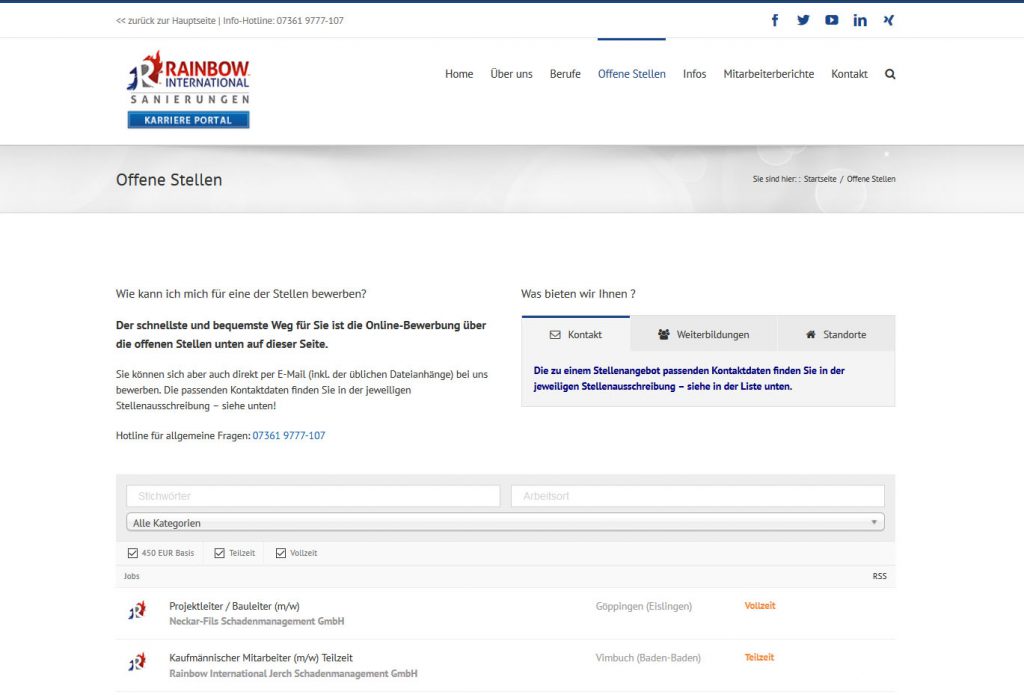This screenshot has width=1024, height=695.
Task: Click the Startseite breadcrumb link
Action: point(820,179)
